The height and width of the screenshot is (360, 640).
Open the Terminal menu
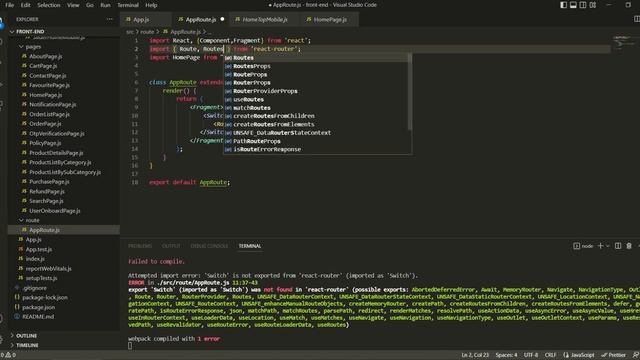coord(128,5)
